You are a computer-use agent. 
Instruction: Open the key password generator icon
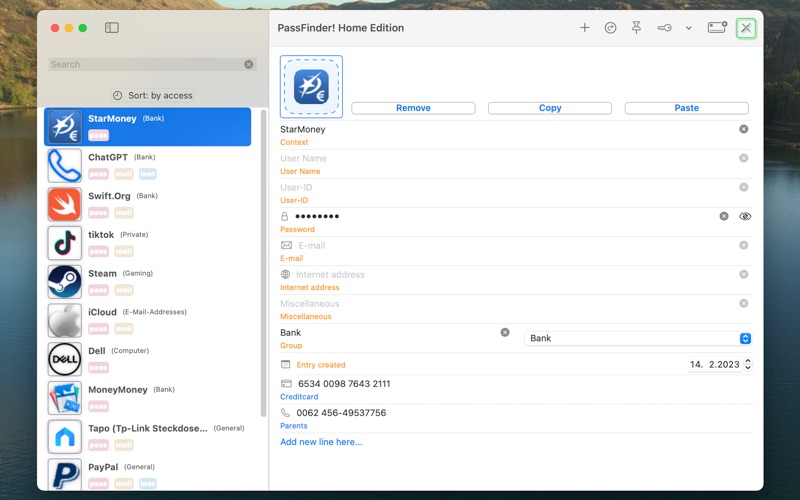[664, 28]
